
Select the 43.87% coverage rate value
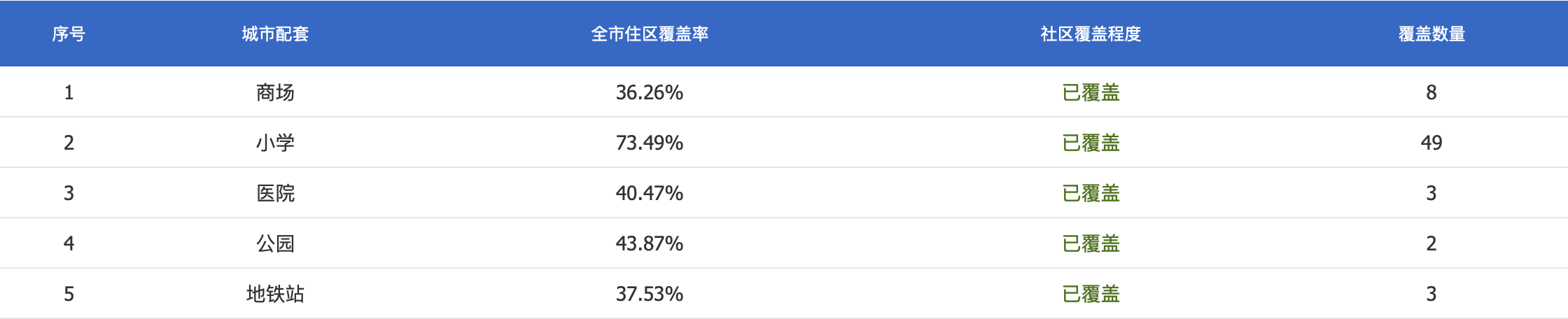tap(650, 243)
